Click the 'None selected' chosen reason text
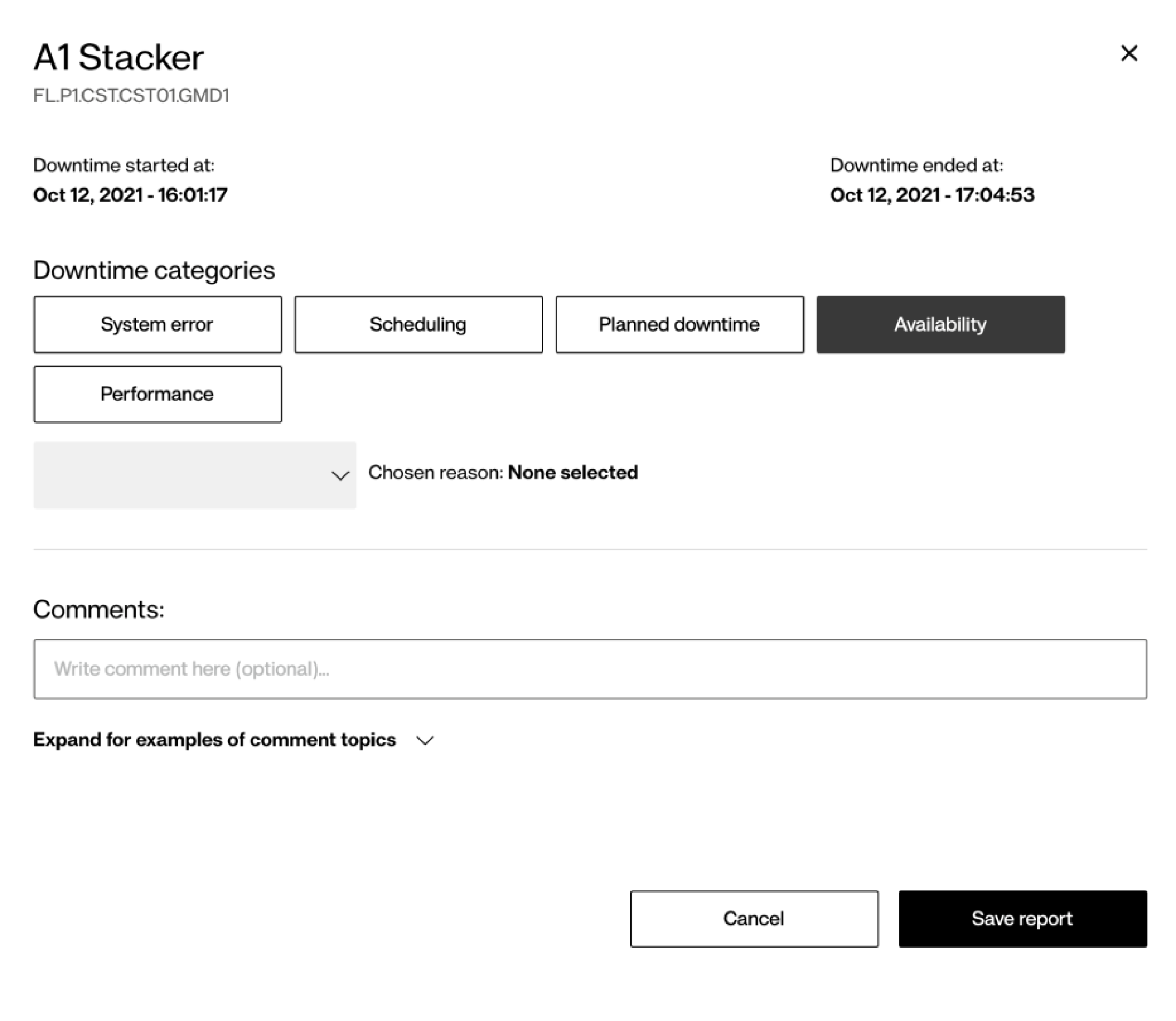This screenshot has height=1021, width=1176. point(573,472)
